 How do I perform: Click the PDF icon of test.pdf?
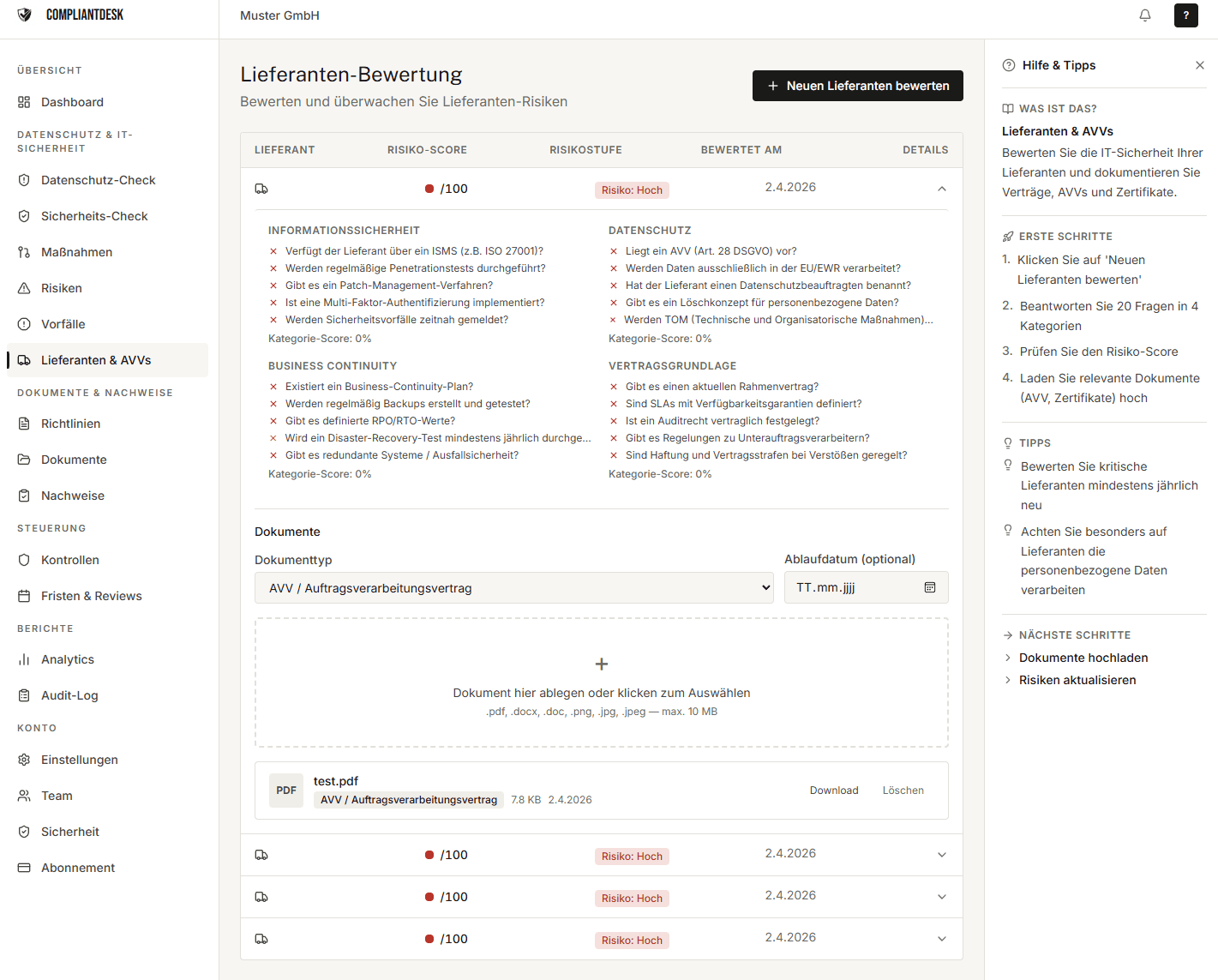pos(286,791)
